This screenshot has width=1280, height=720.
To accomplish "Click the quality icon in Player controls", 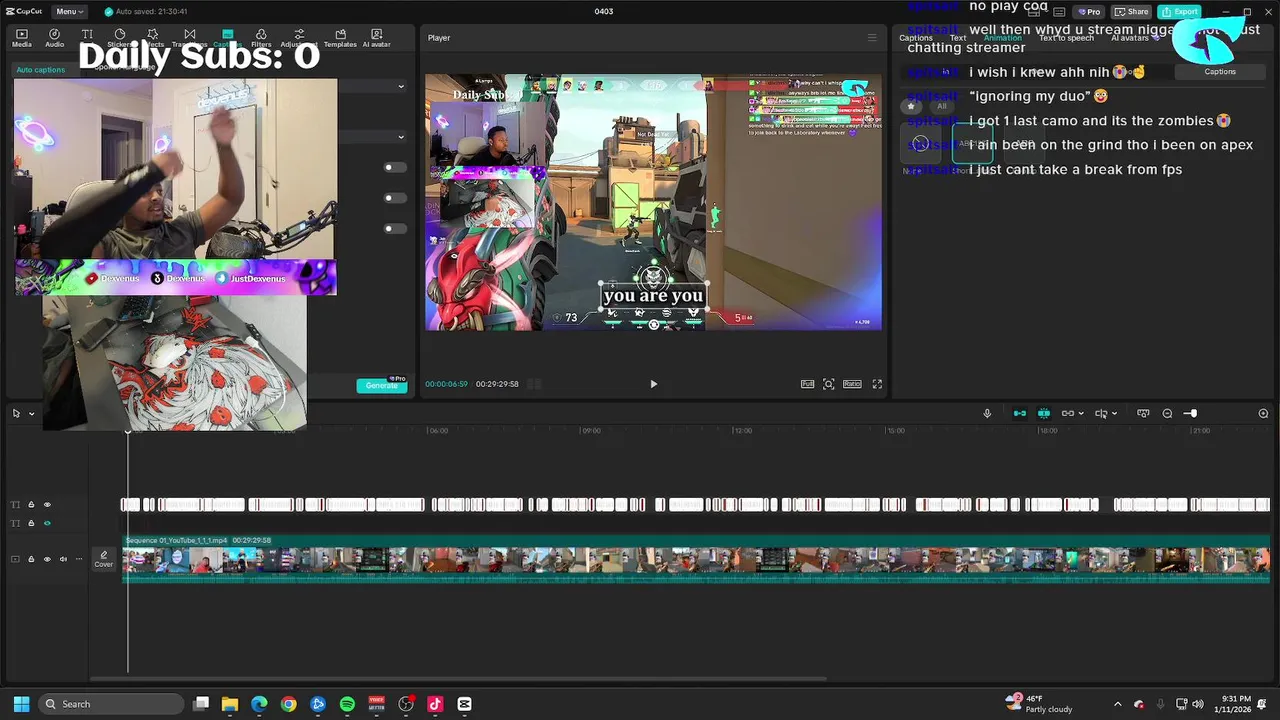I will click(807, 384).
